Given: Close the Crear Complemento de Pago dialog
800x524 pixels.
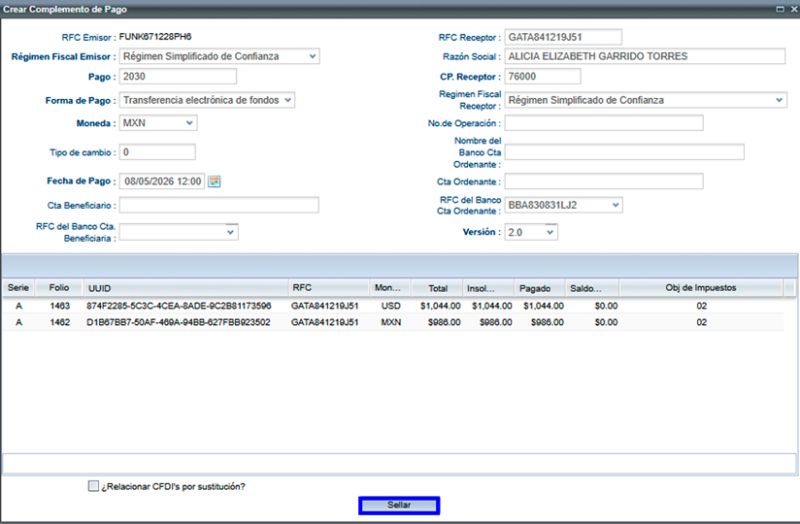Looking at the screenshot, I should (x=793, y=9).
